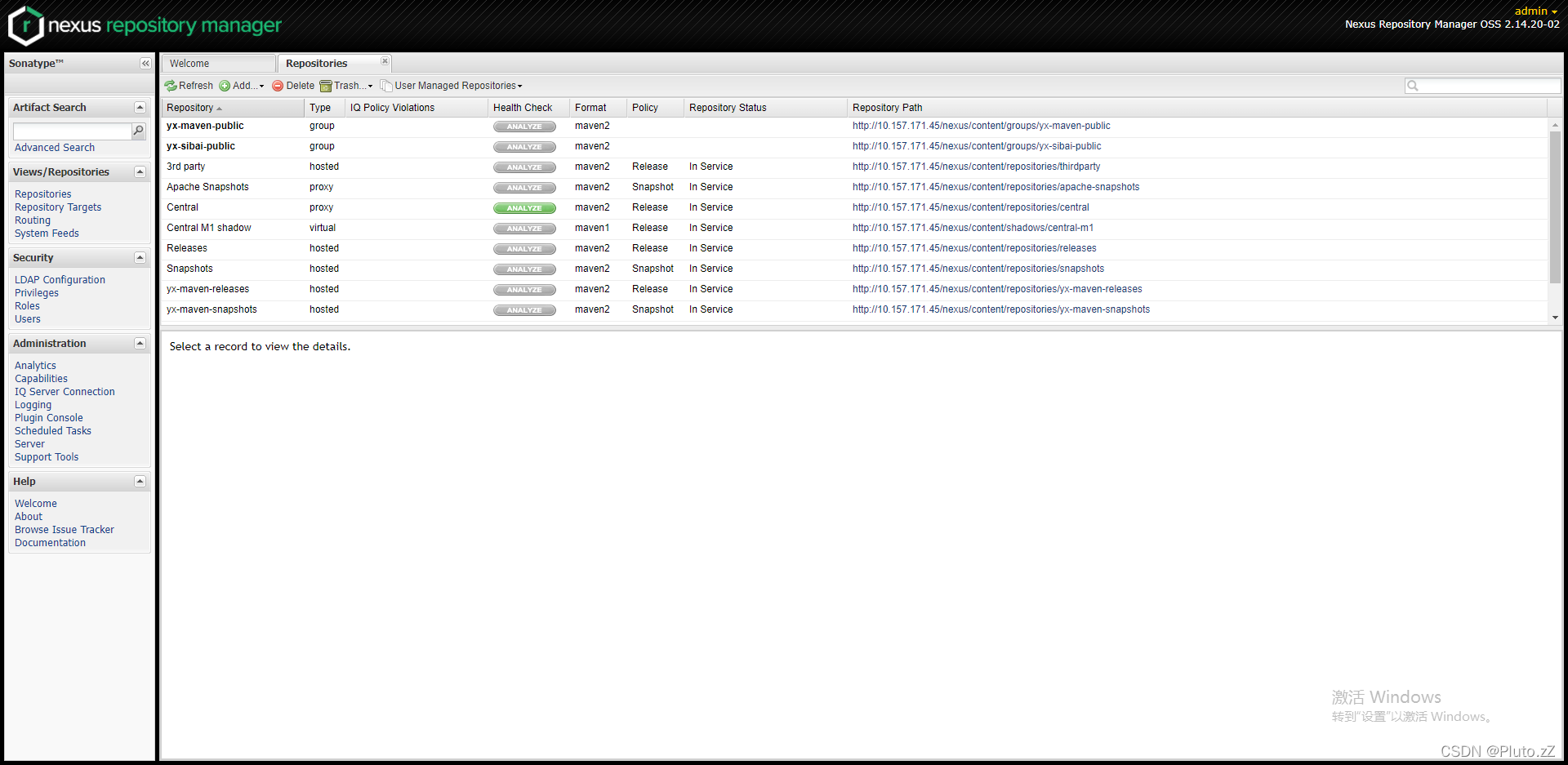
Task: Open the yx-maven-snapshots repository path URL
Action: 1001,310
